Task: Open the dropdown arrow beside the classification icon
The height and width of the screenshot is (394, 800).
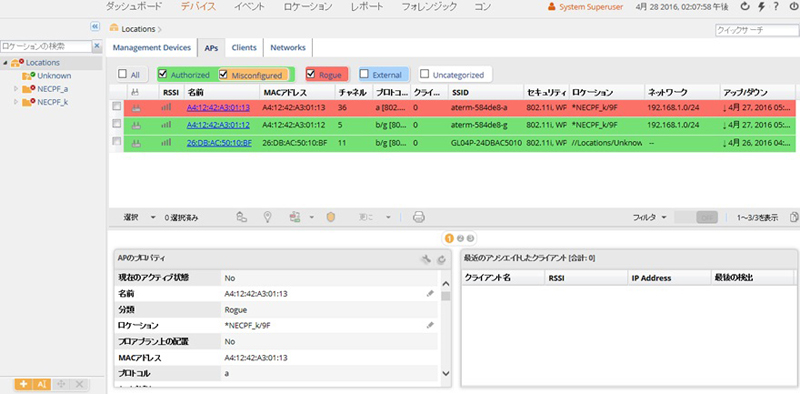Action: click(312, 217)
